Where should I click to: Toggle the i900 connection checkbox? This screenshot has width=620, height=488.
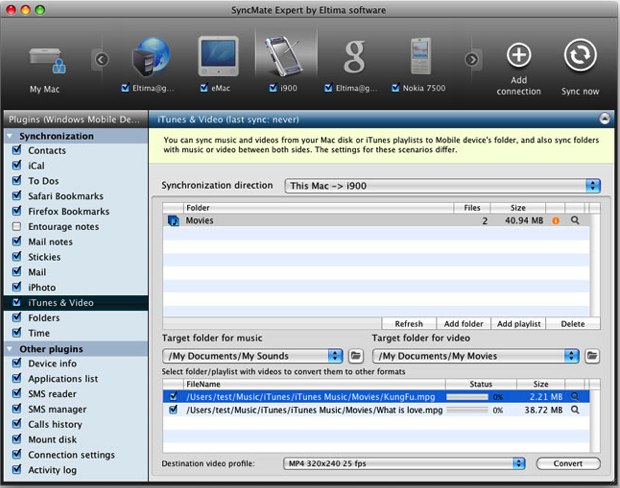click(x=273, y=88)
